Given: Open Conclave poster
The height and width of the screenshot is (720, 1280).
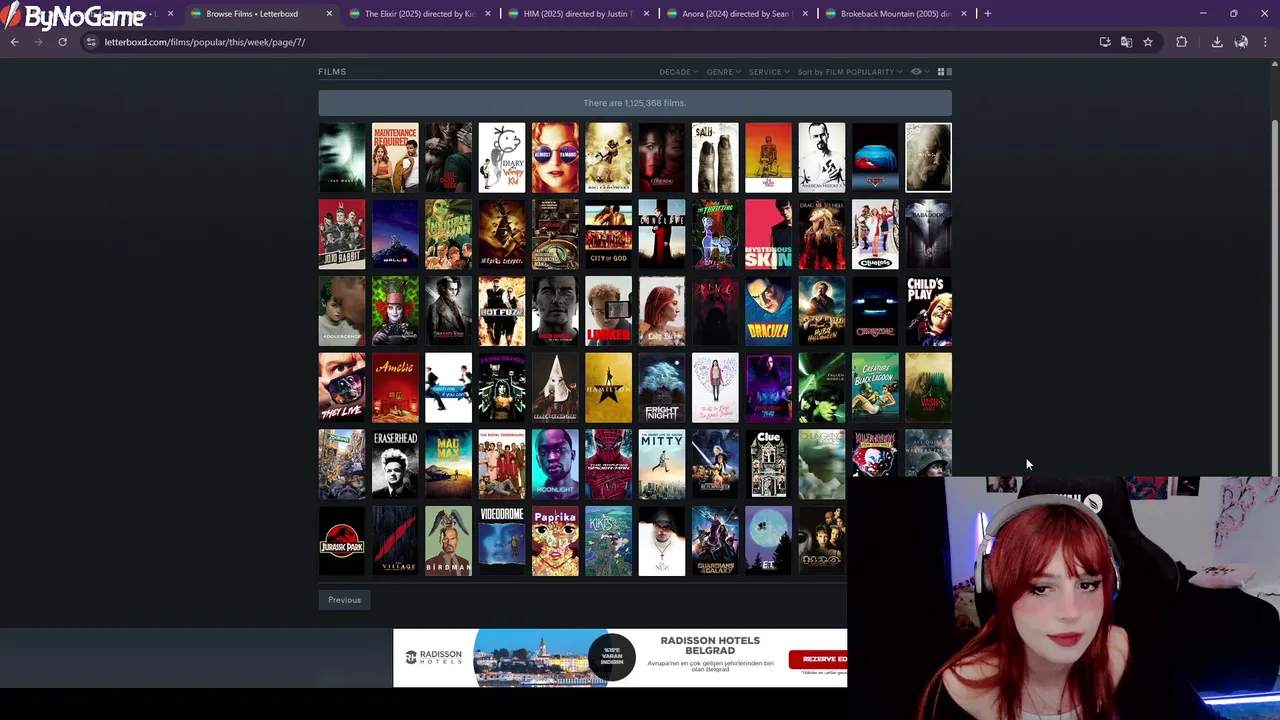Looking at the screenshot, I should [x=662, y=234].
